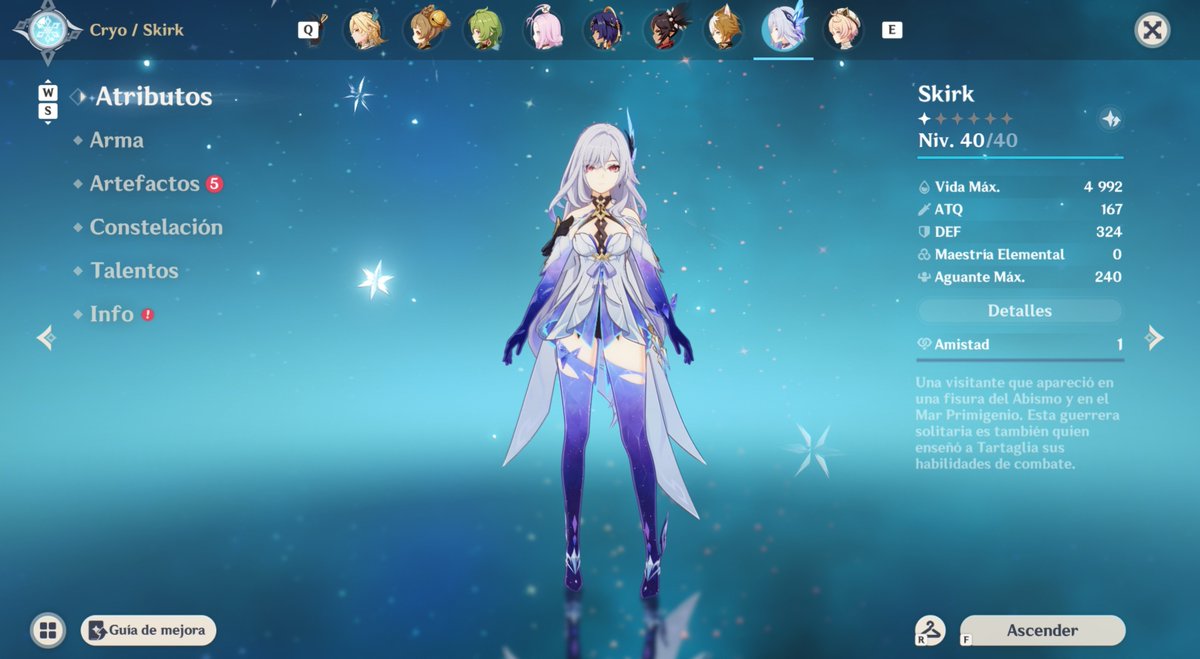Click the red alert badge beside Info
The image size is (1200, 659).
click(x=147, y=314)
